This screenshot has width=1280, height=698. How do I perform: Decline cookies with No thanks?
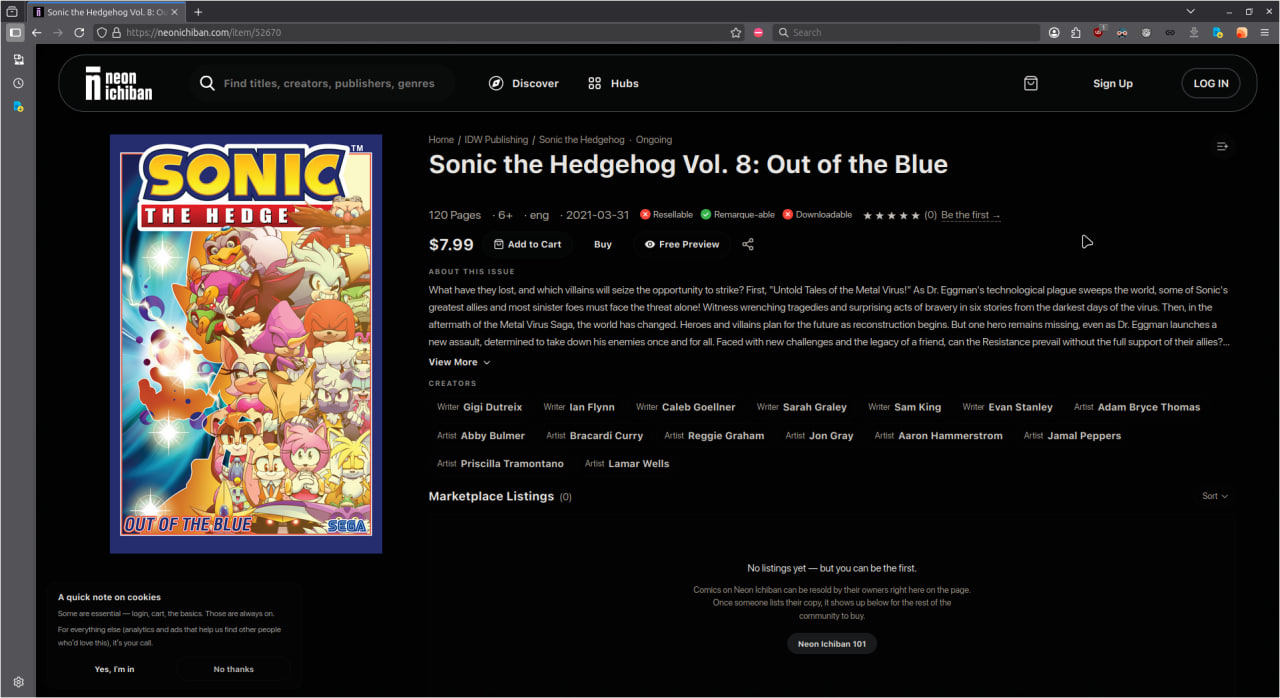click(x=234, y=669)
